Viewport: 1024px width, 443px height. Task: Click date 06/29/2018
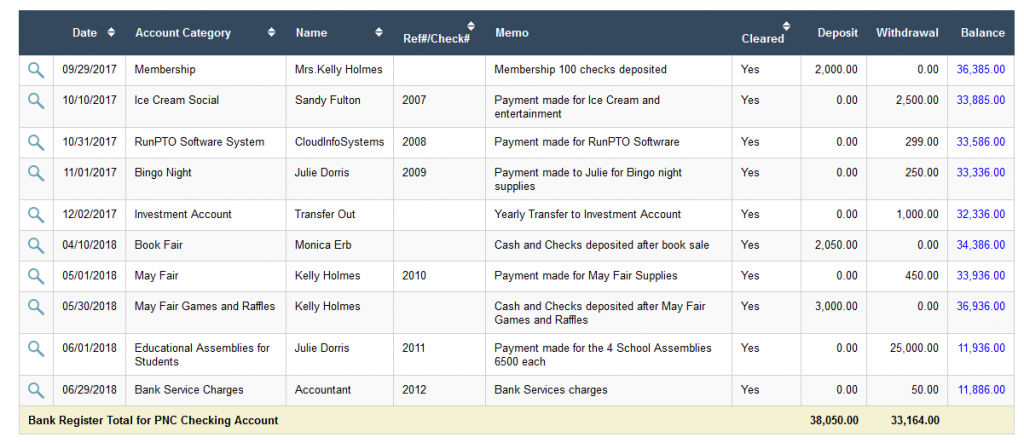pyautogui.click(x=89, y=390)
